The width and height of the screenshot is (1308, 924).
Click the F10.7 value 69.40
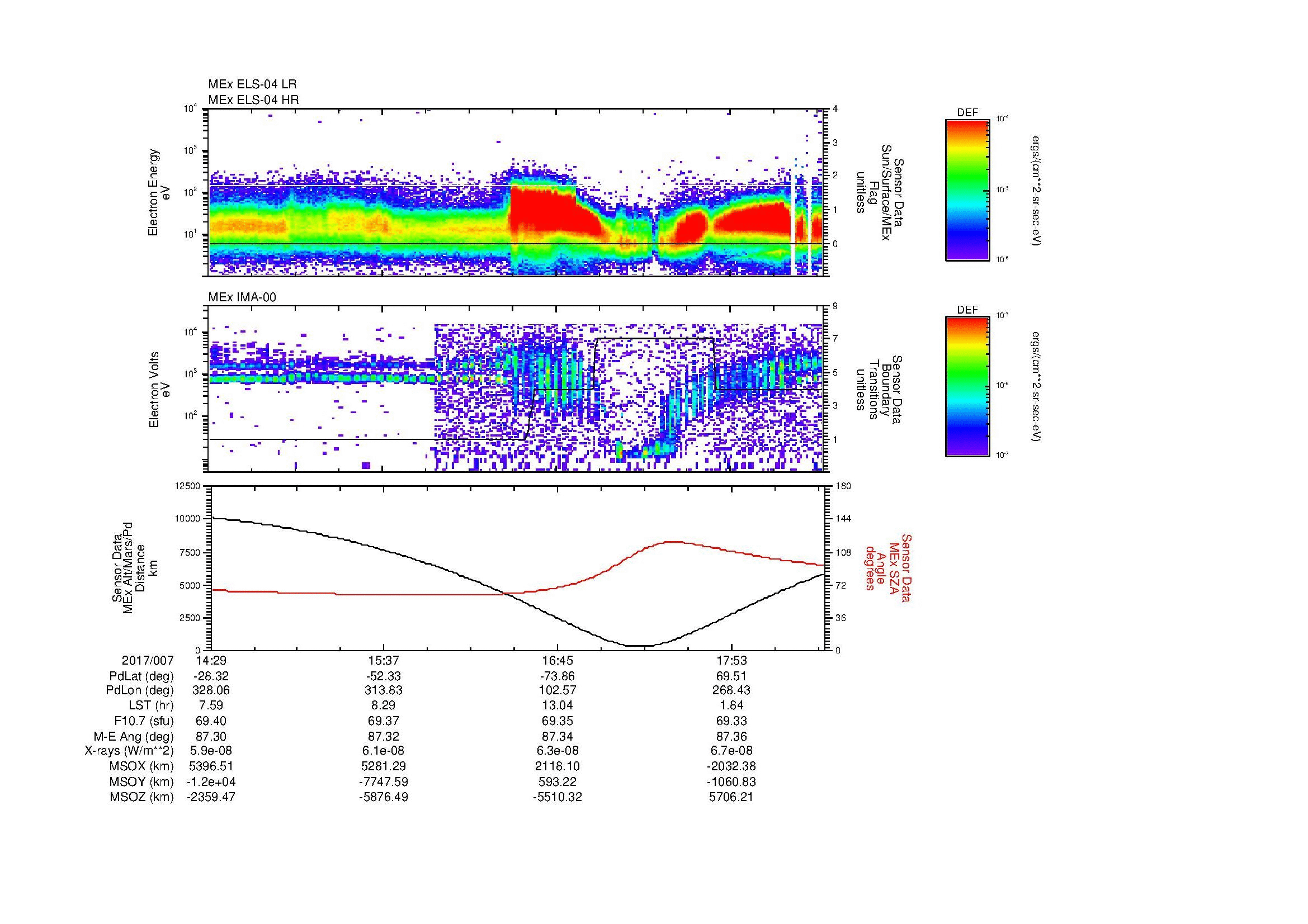(x=211, y=721)
